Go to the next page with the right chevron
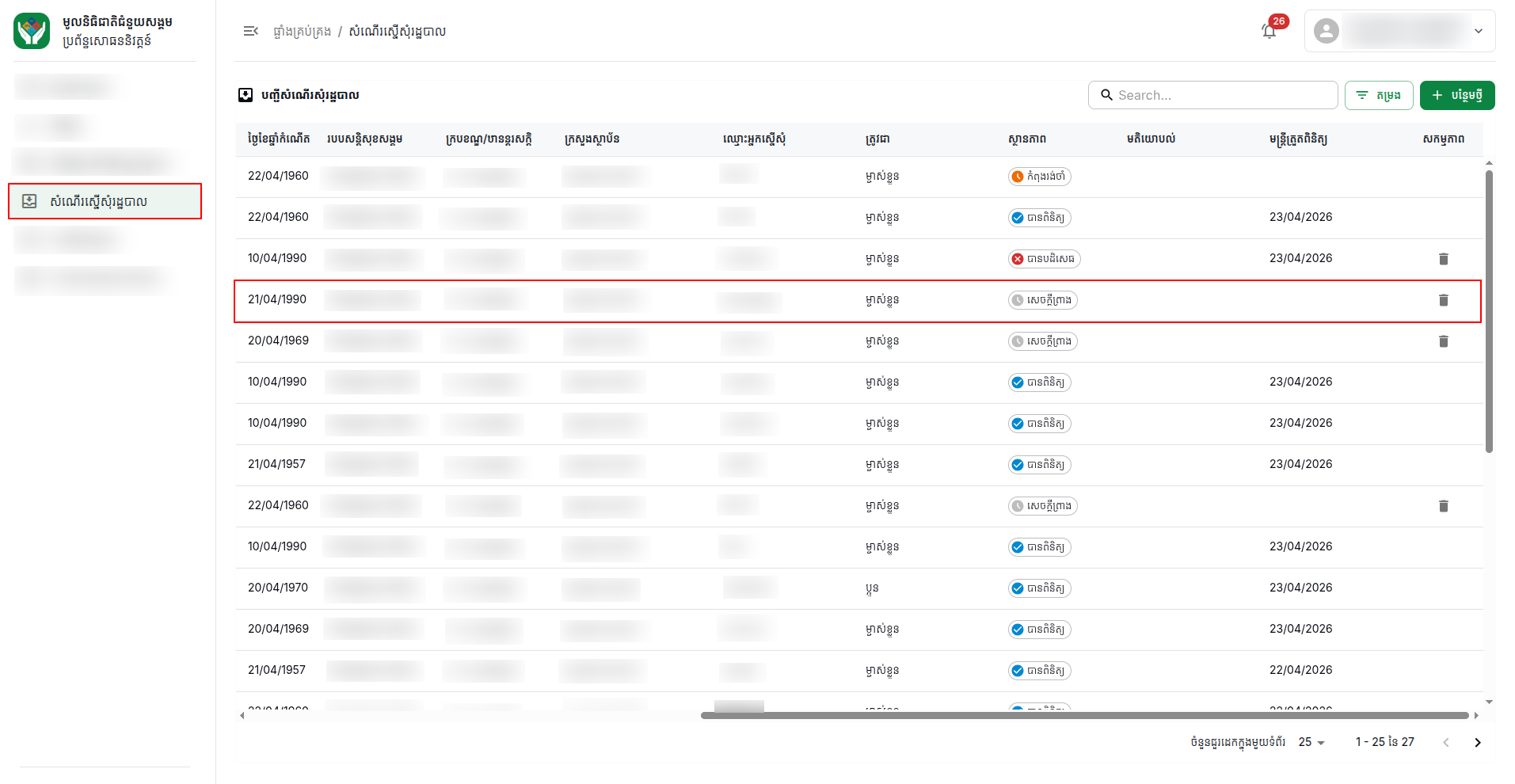1515x784 pixels. [1478, 742]
